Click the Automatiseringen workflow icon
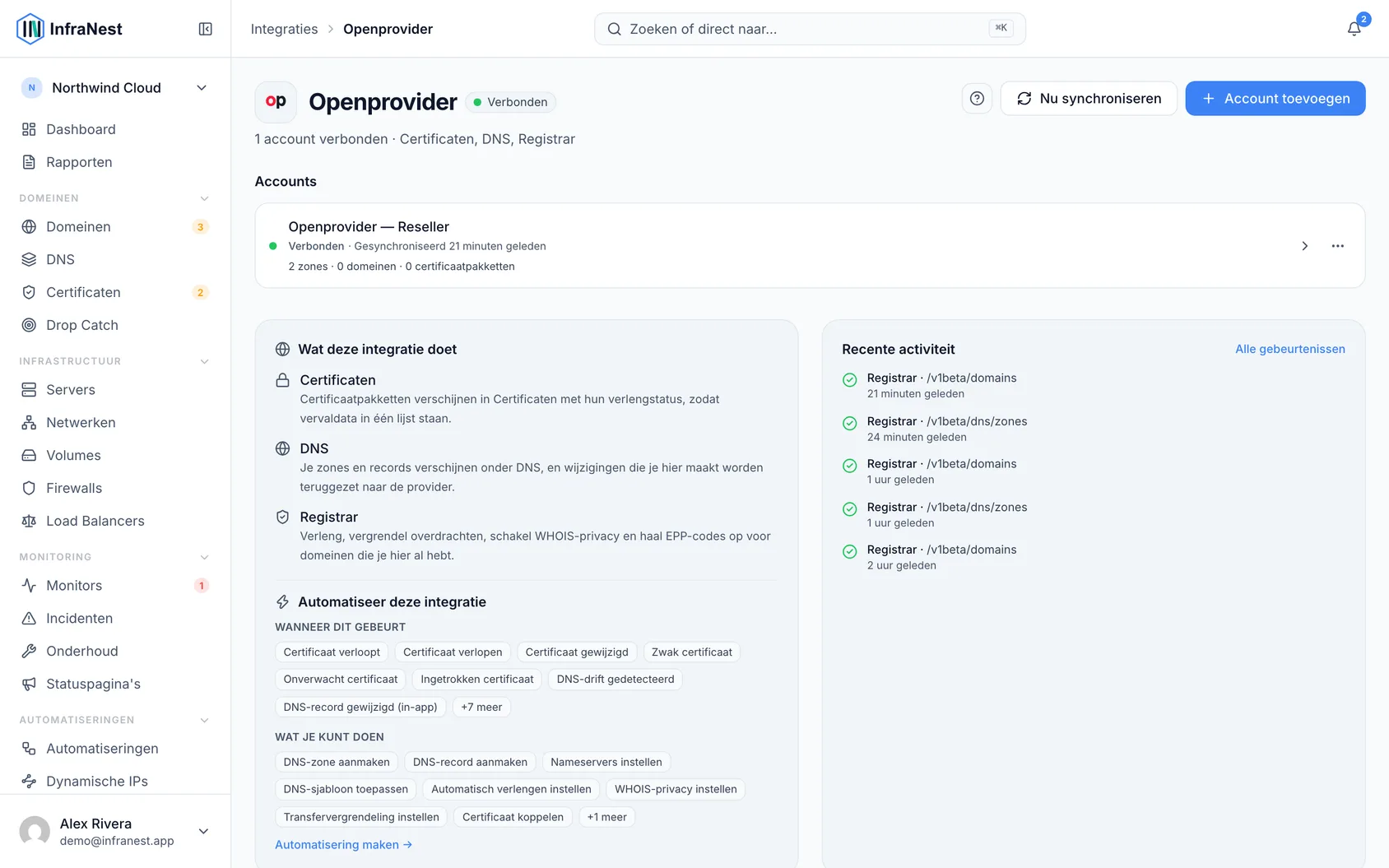1389x868 pixels. pyautogui.click(x=29, y=748)
